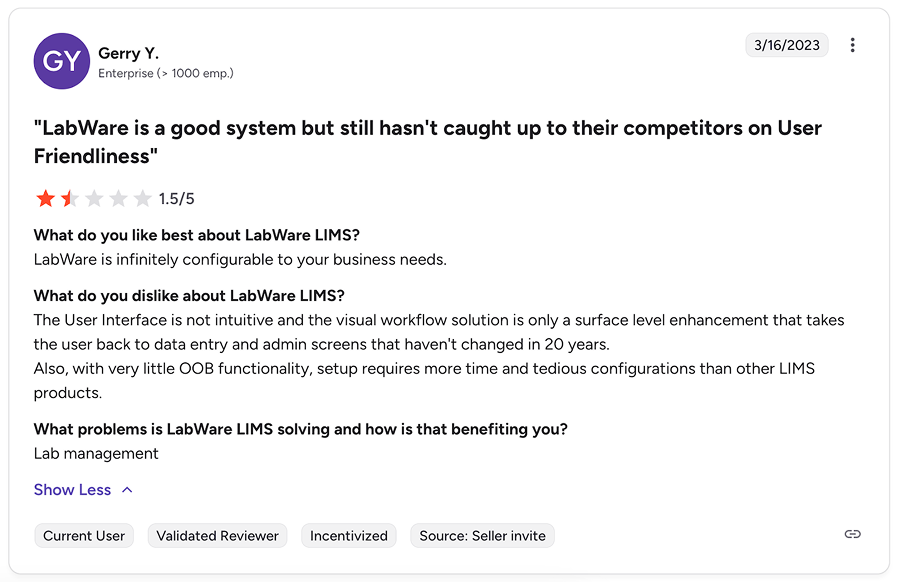901x582 pixels.
Task: Click the first filled red star
Action: tap(45, 198)
